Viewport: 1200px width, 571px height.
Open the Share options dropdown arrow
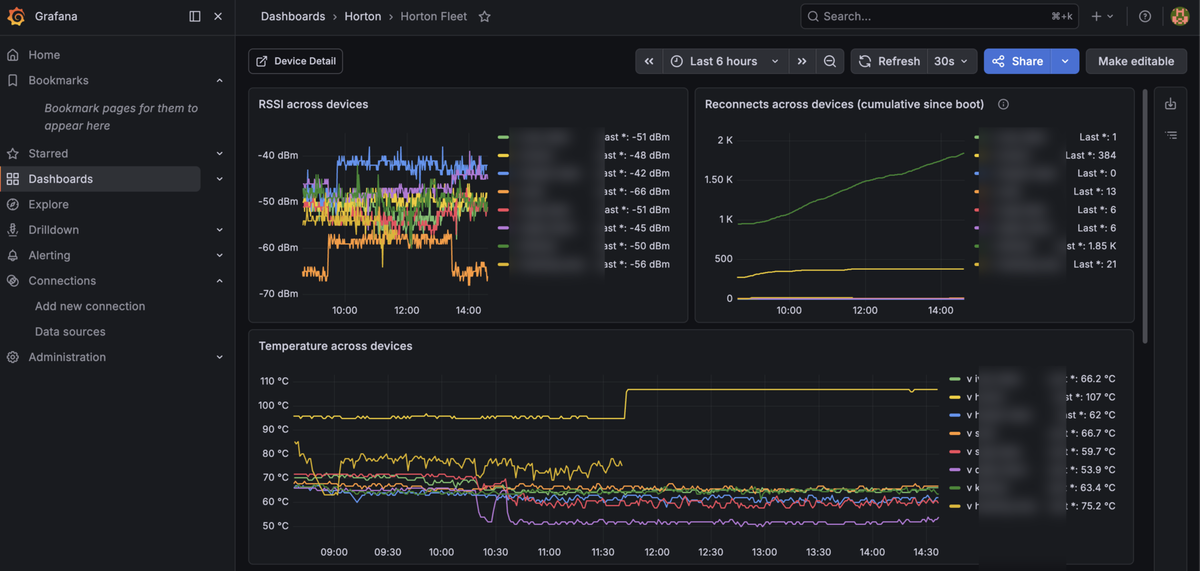click(1066, 61)
